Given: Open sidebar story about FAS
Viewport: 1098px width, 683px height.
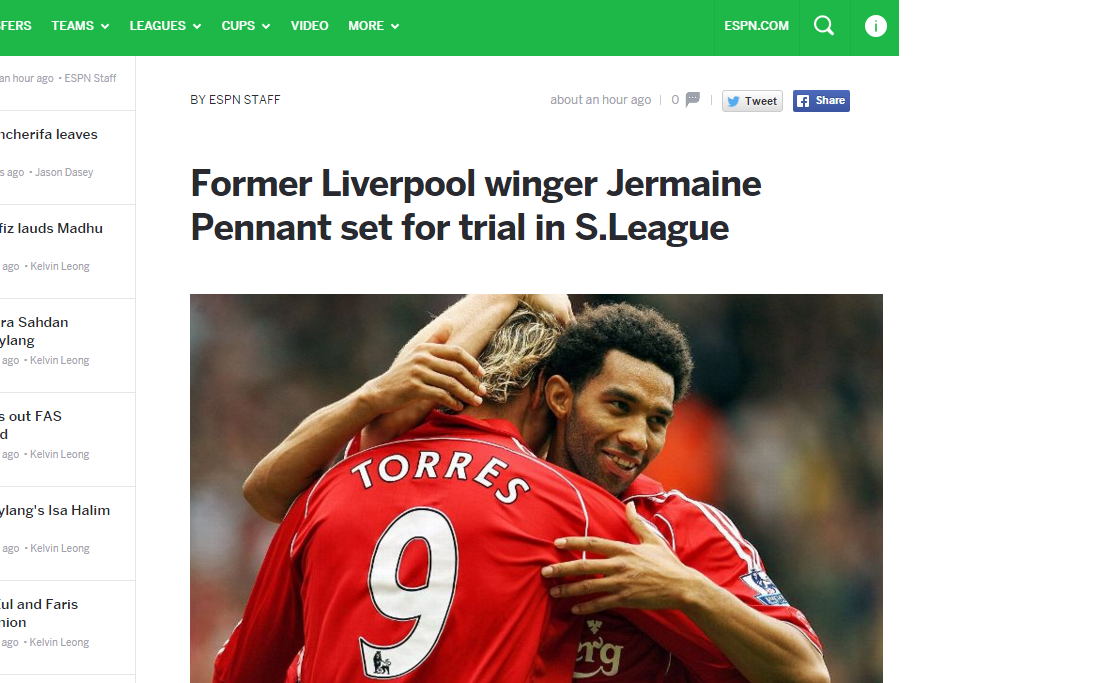Looking at the screenshot, I should click(31, 425).
